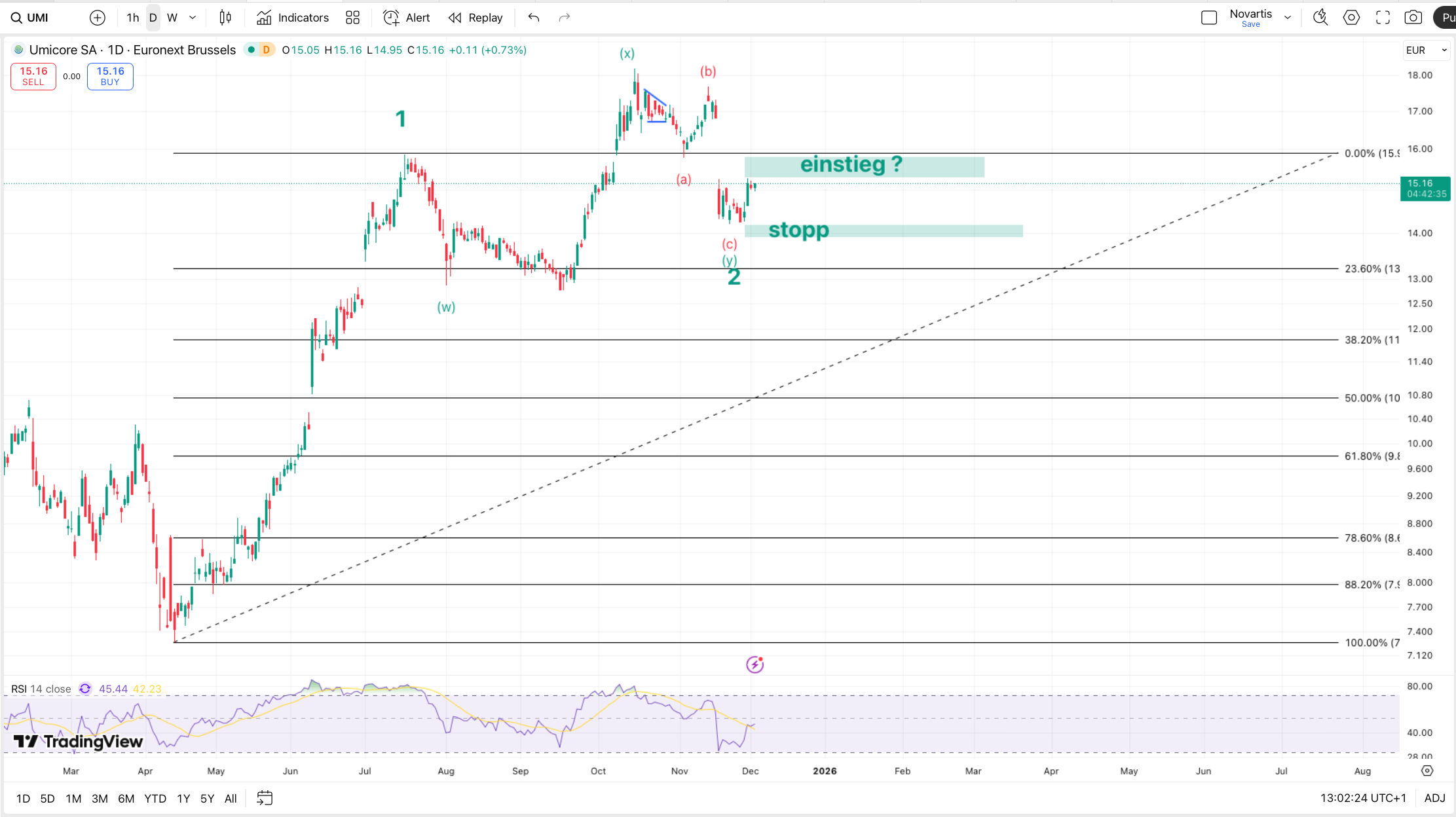Start bar Replay mode
1456x817 pixels.
476,18
